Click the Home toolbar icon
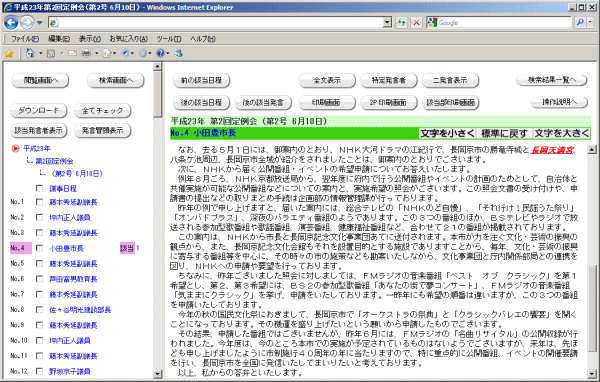The image size is (600, 382). 30,53
